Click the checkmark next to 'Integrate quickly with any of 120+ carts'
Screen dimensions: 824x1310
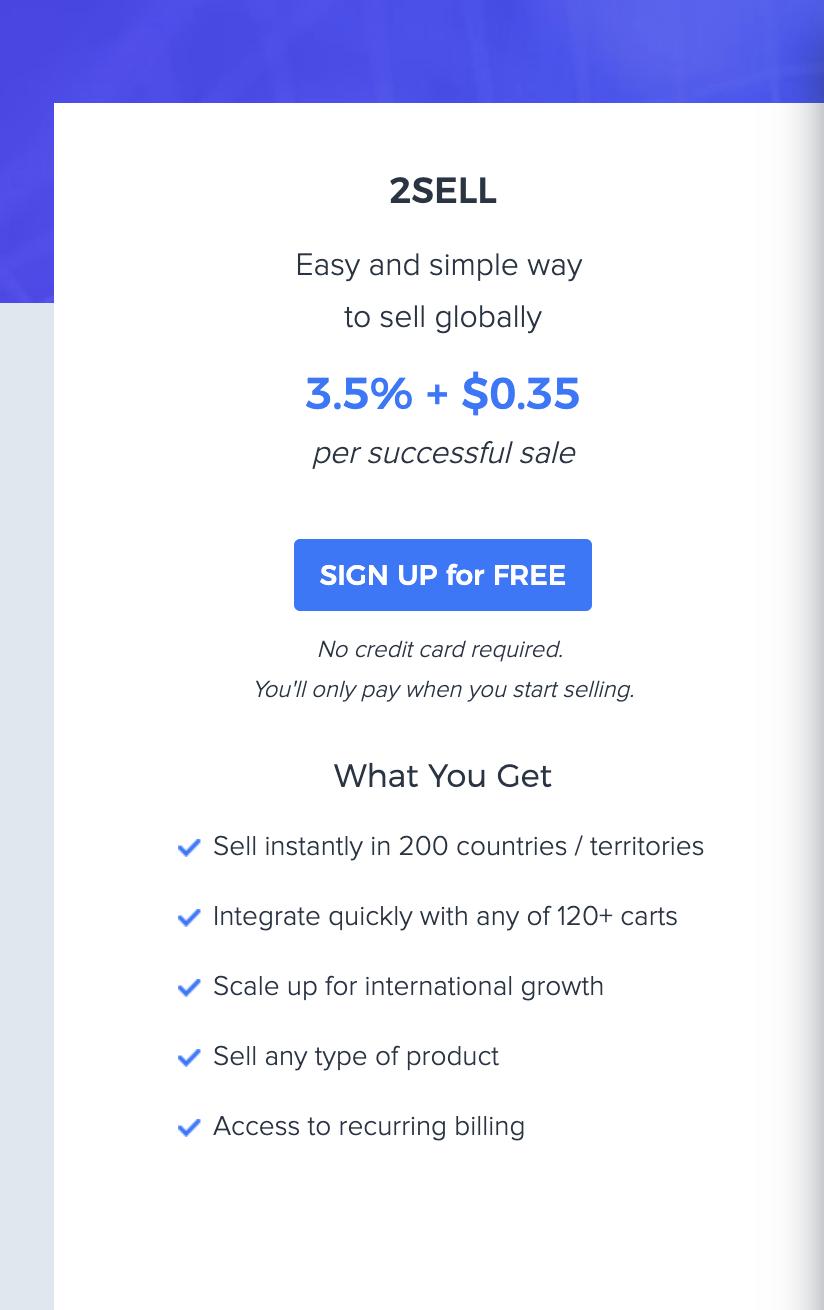coord(189,917)
